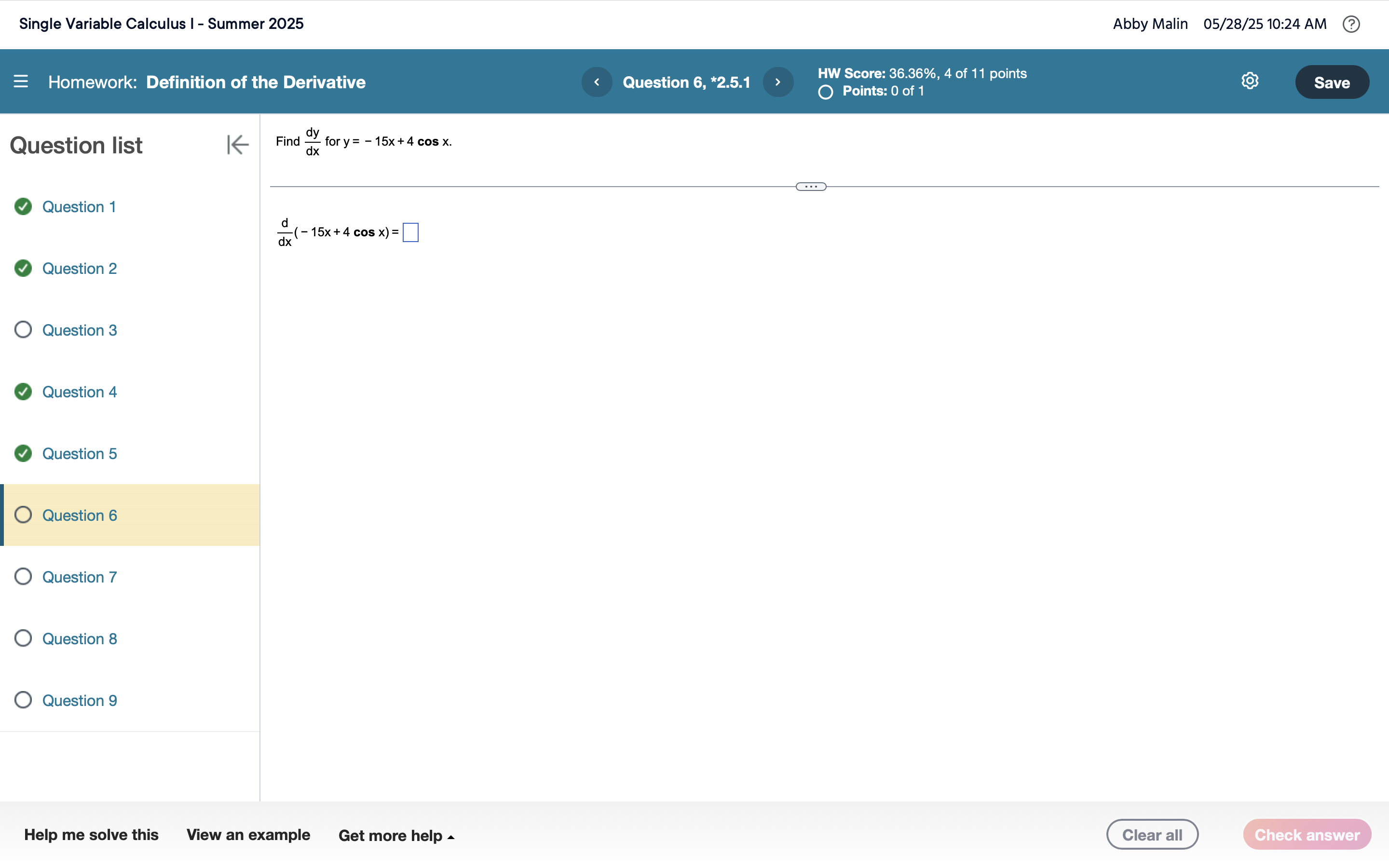The height and width of the screenshot is (868, 1389).
Task: Click Question 5 green checkmark icon
Action: point(23,453)
